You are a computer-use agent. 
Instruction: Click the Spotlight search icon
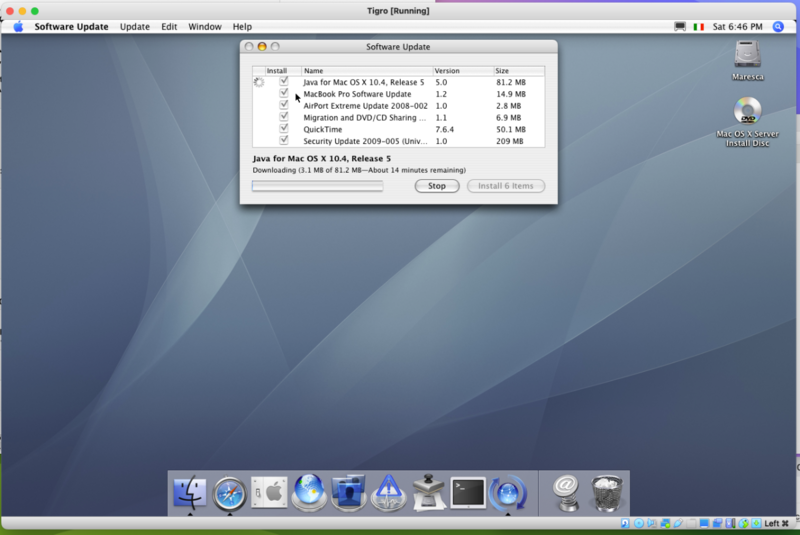coord(779,27)
